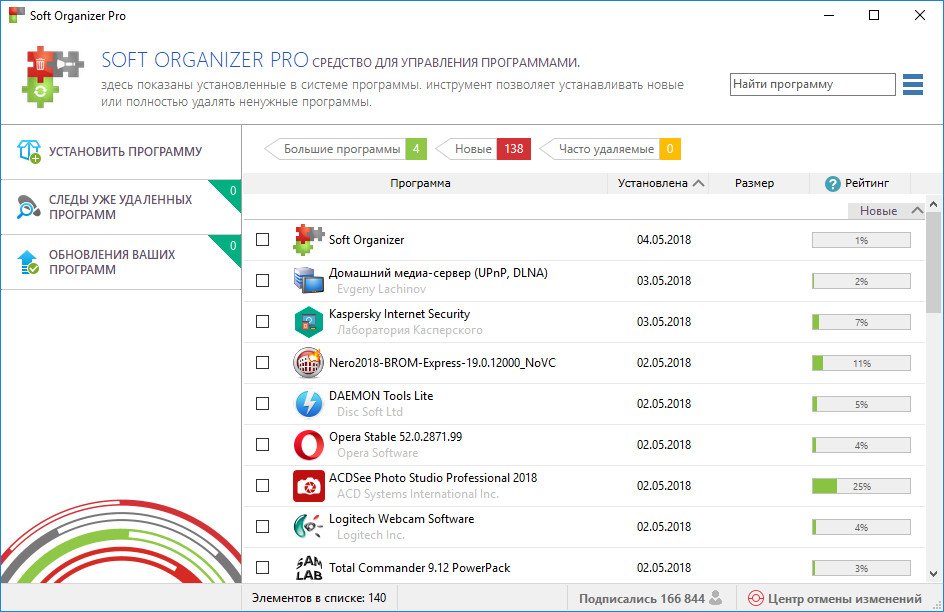Click the rating bar showing 11%
944x612 pixels.
click(x=861, y=363)
